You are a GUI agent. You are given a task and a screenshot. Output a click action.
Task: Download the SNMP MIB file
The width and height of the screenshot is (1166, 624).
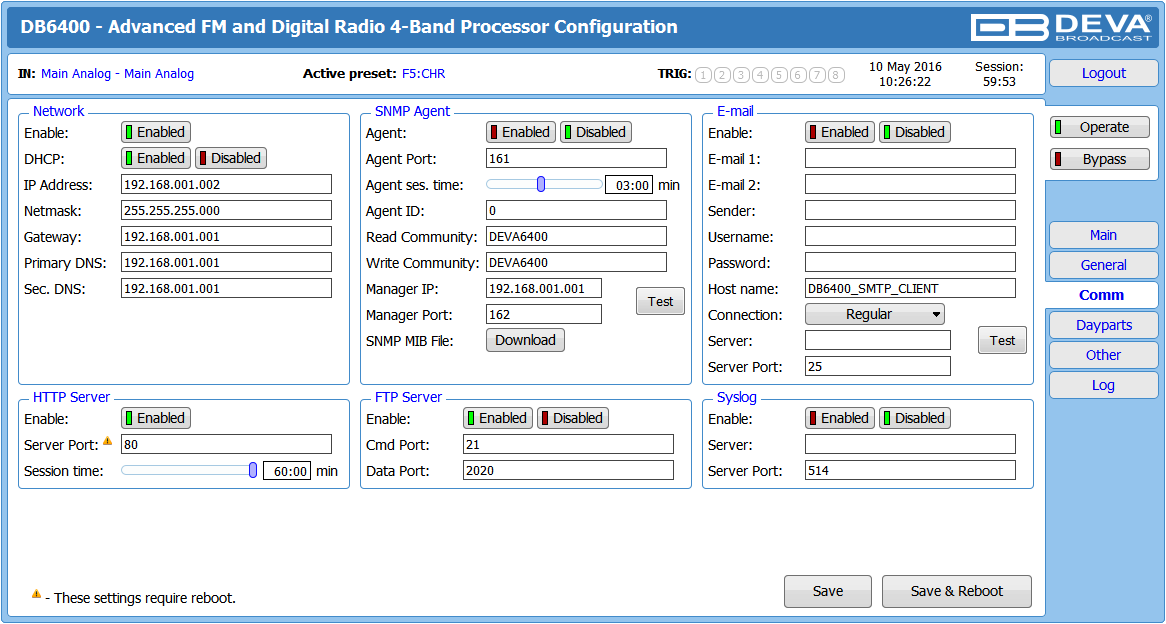526,340
